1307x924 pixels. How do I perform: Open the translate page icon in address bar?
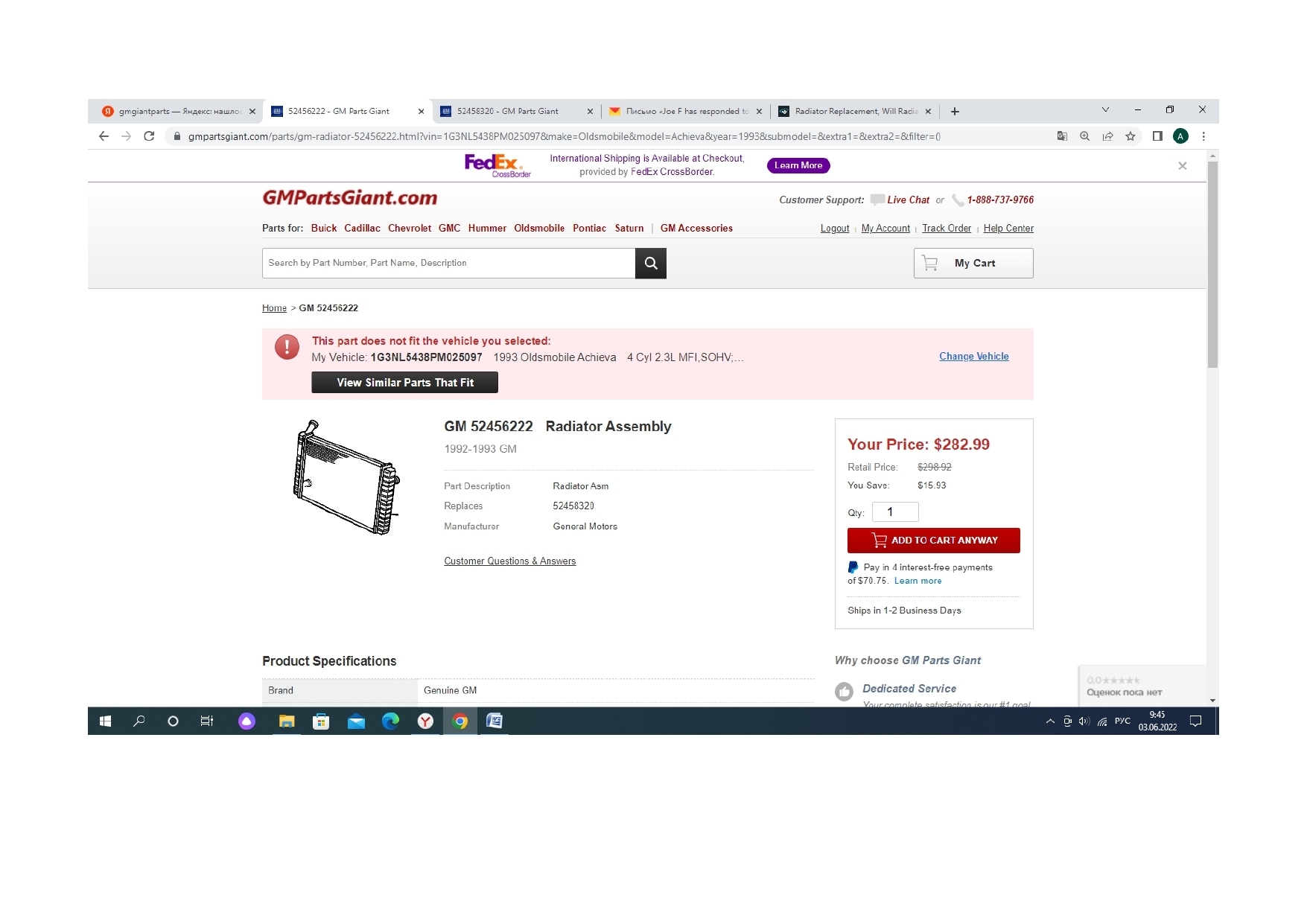pos(1062,136)
